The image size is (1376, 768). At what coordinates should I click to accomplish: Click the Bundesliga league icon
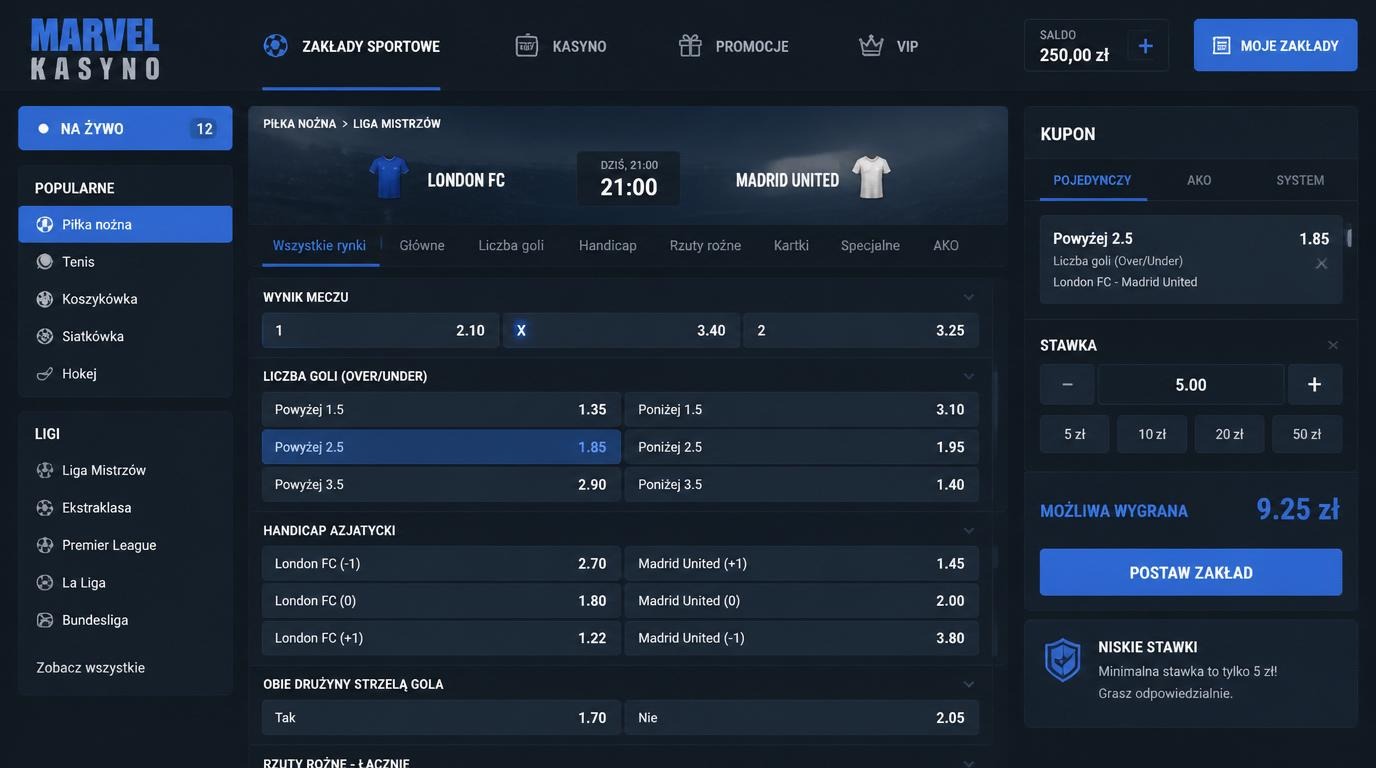point(44,620)
